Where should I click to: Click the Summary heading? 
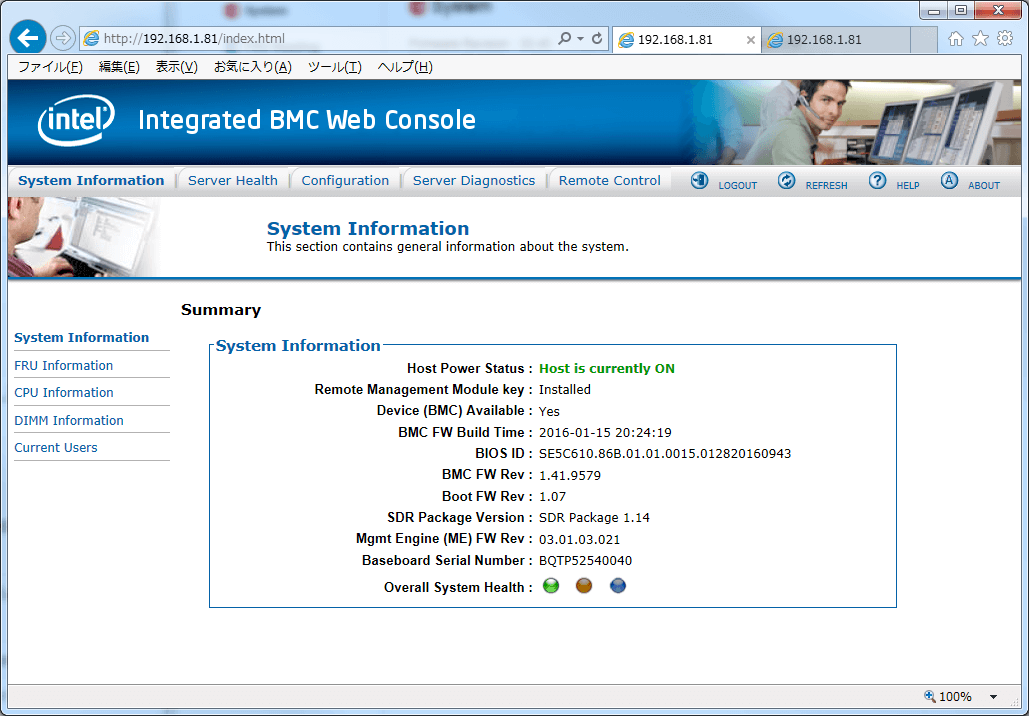[221, 310]
